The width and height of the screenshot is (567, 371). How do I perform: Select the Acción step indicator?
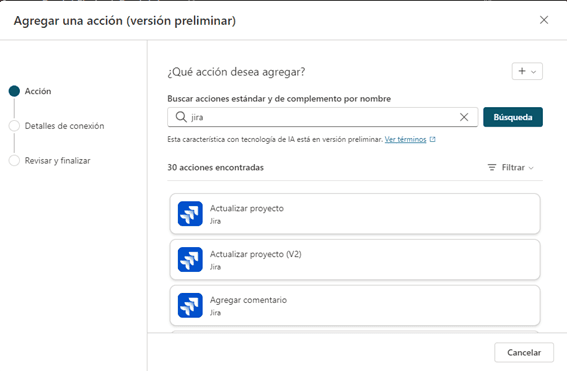14,91
